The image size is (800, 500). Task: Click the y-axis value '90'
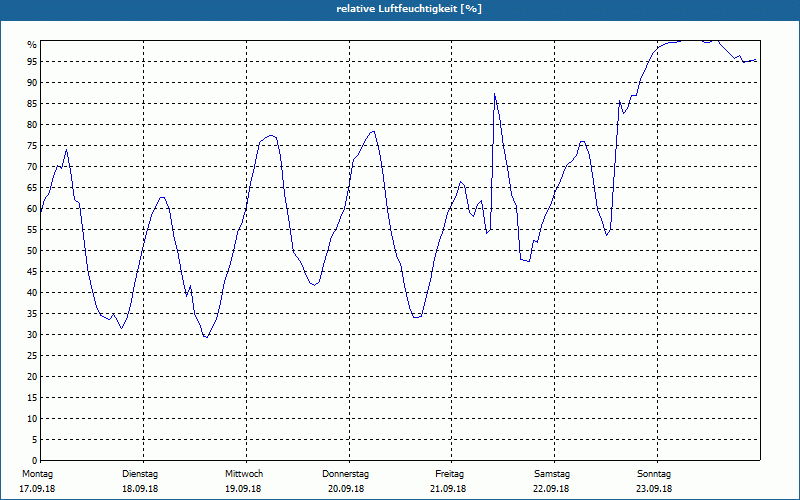click(x=32, y=83)
